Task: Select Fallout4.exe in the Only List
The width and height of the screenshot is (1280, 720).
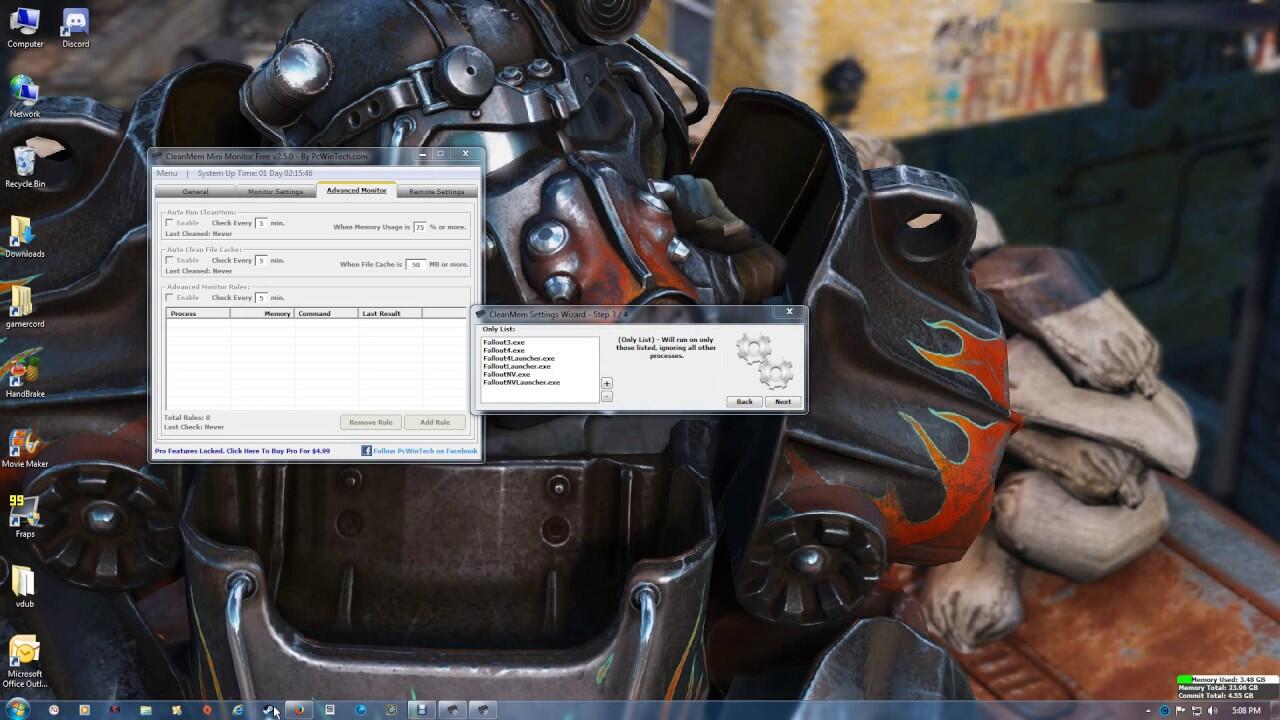Action: 504,350
